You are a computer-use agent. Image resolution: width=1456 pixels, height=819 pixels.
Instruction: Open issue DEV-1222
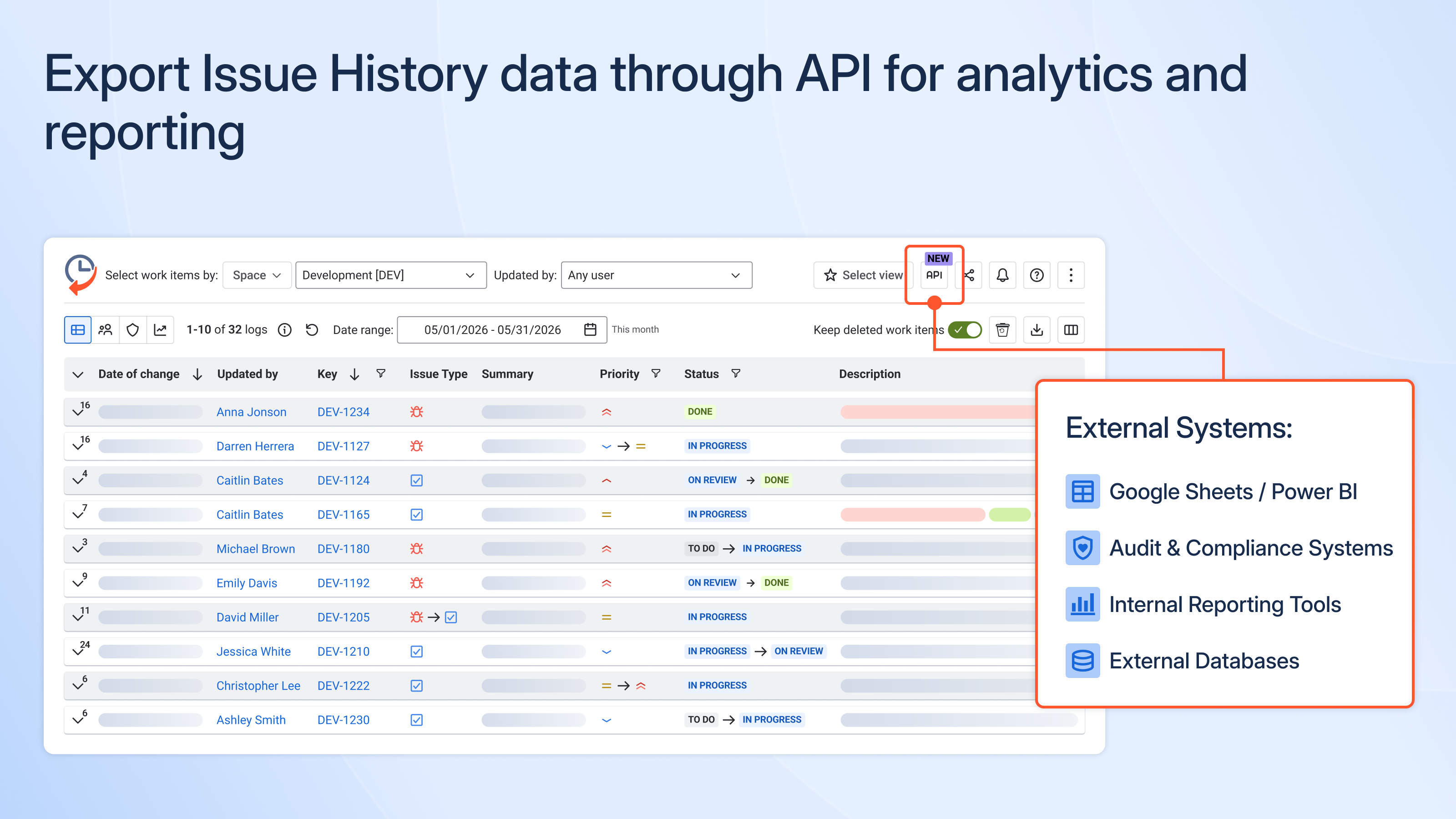(x=343, y=686)
